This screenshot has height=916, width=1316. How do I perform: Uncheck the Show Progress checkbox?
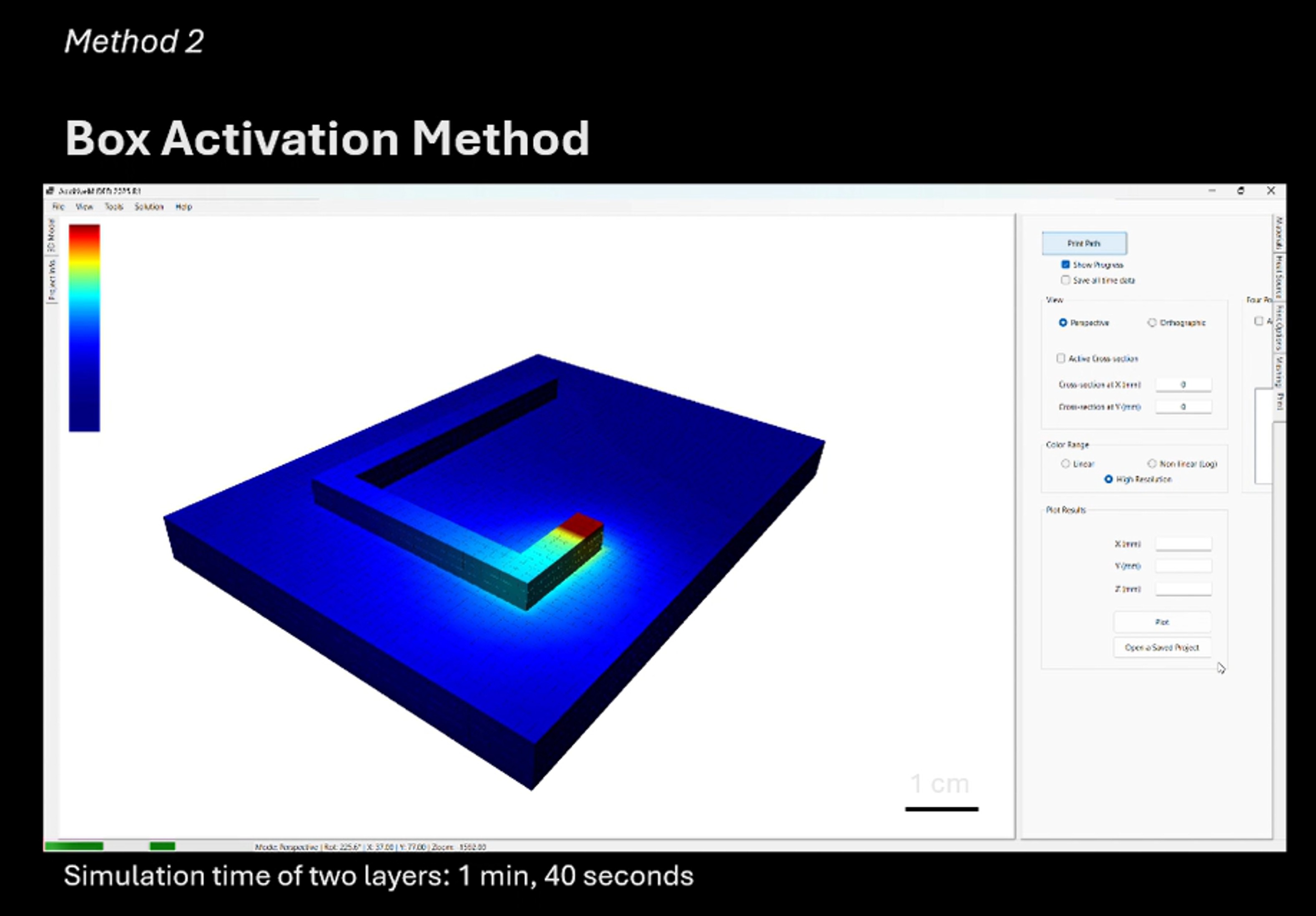[1065, 265]
